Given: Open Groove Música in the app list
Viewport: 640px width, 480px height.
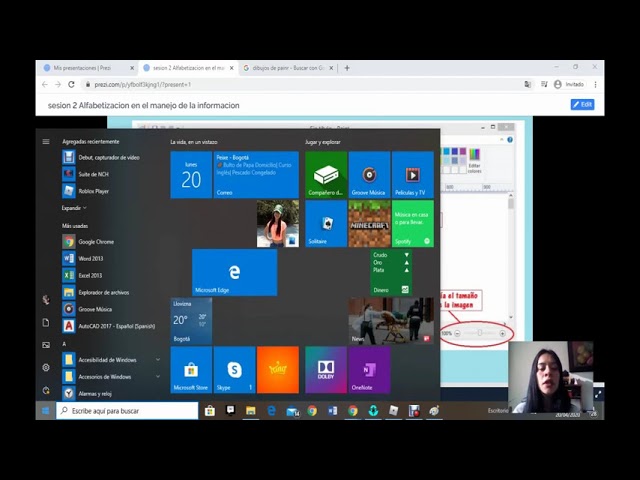Looking at the screenshot, I should click(87, 309).
